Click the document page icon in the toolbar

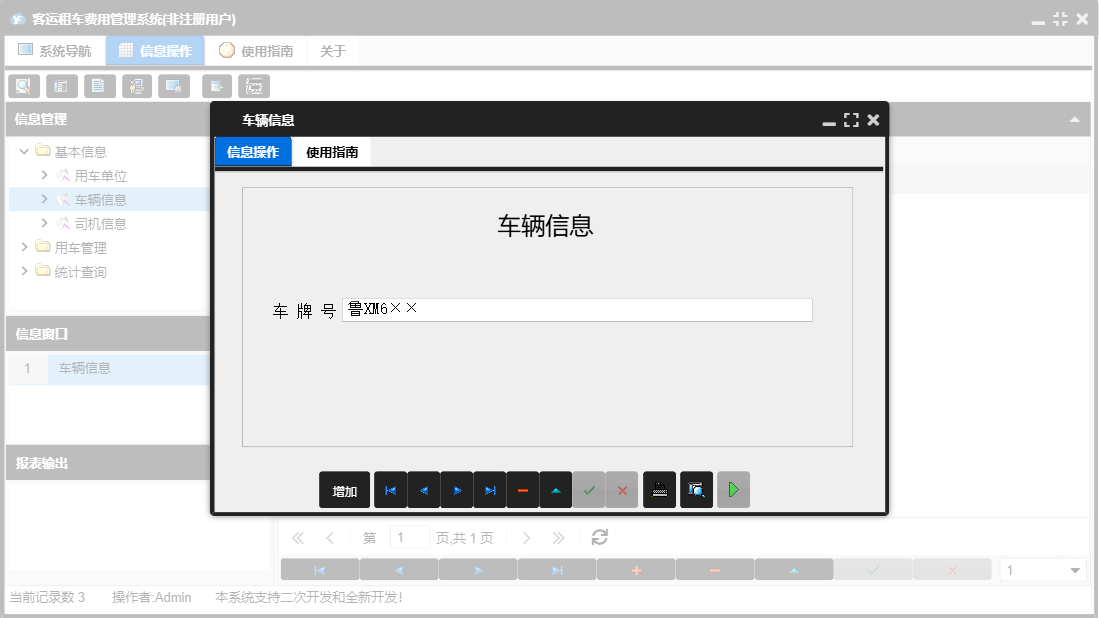pyautogui.click(x=100, y=86)
